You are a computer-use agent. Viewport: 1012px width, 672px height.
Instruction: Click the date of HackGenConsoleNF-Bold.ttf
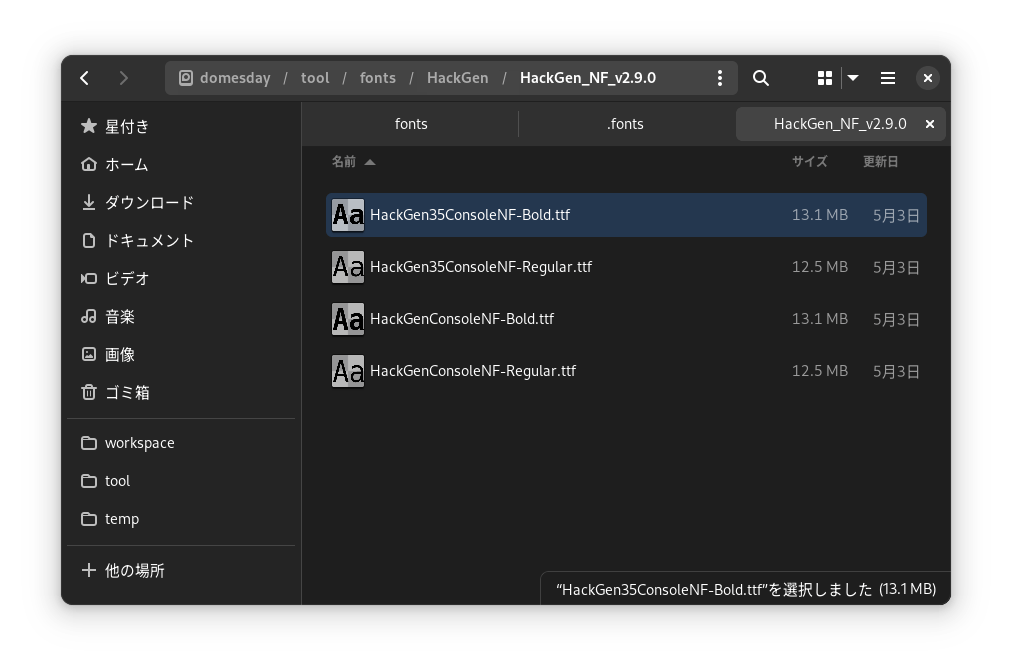pyautogui.click(x=896, y=319)
